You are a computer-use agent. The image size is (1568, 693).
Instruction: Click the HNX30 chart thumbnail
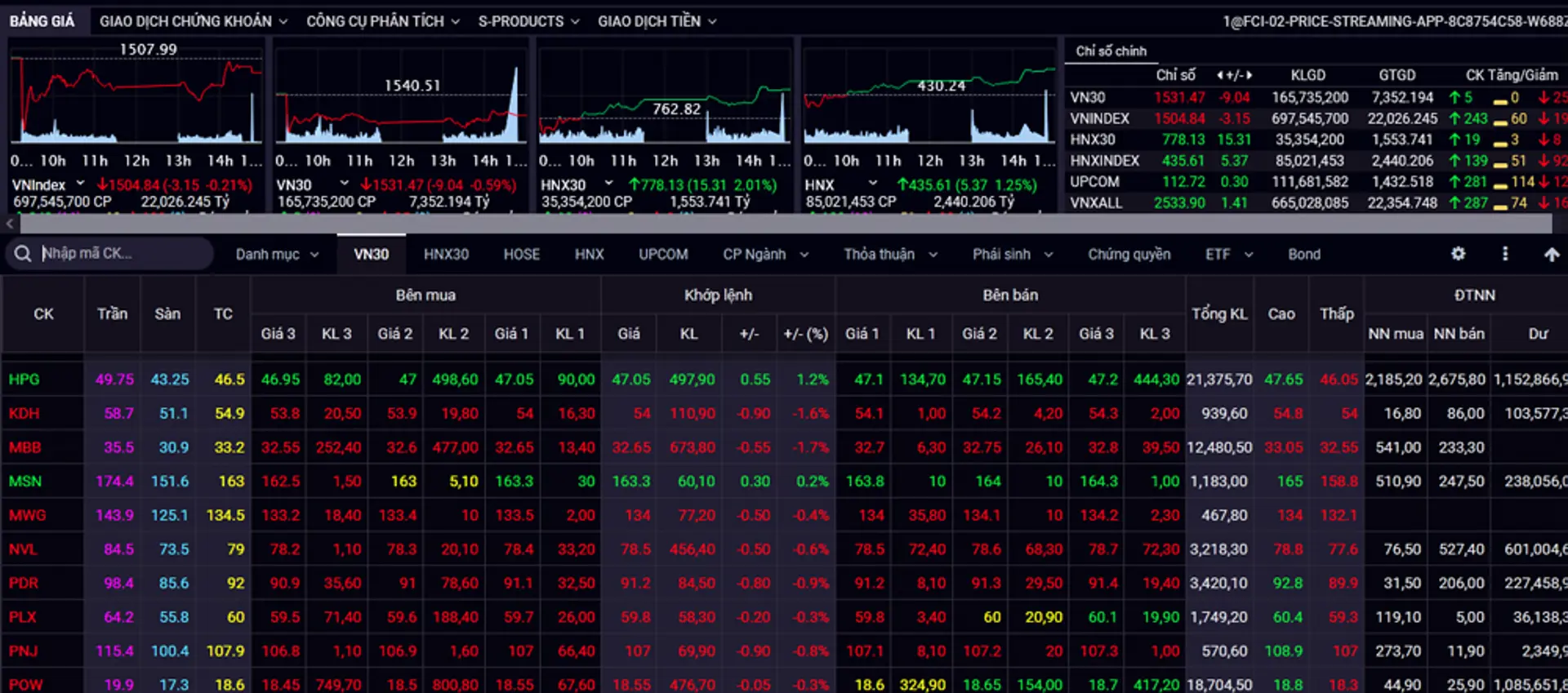[x=665, y=96]
